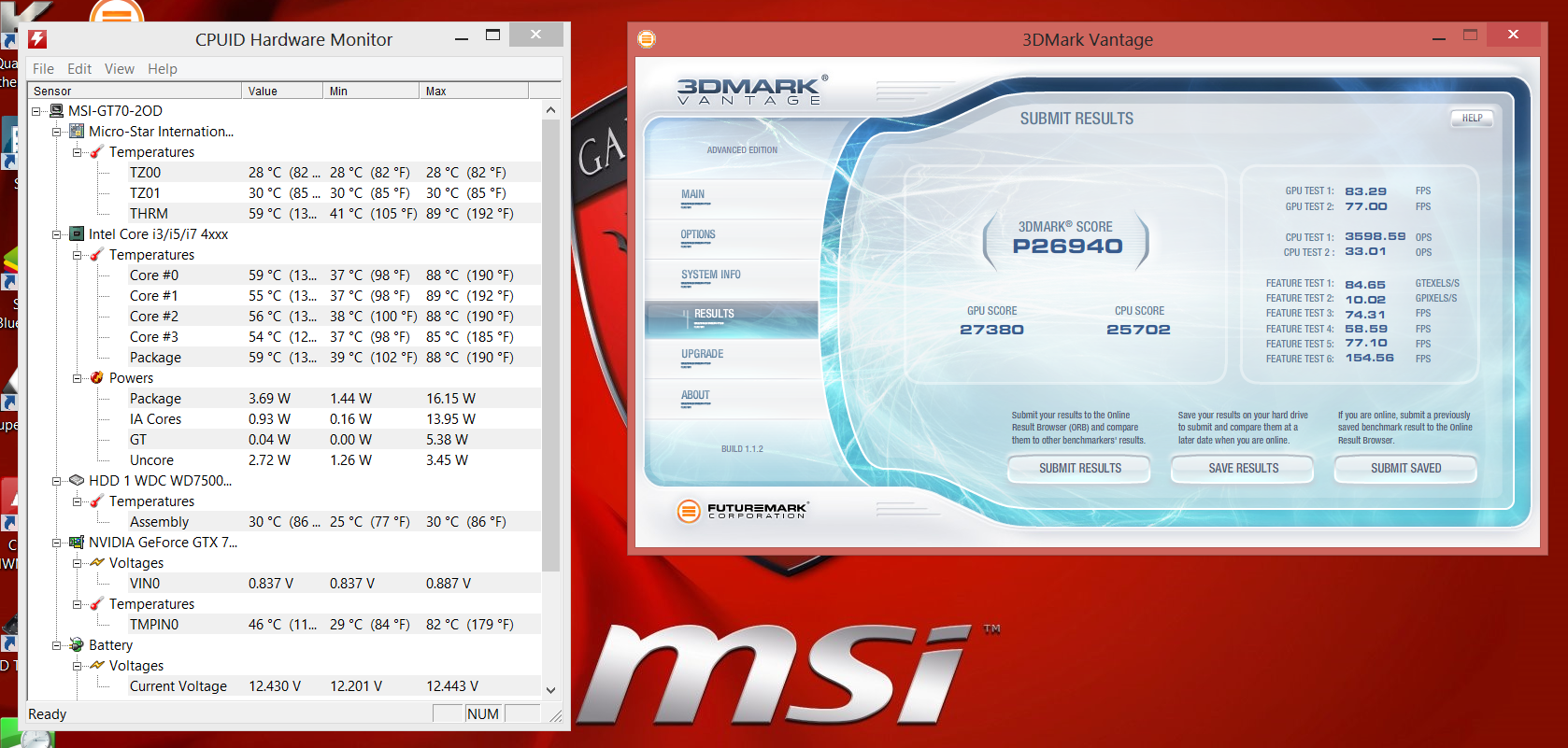
Task: Collapse the Intel Core i3/i5/i7 node
Action: (x=57, y=234)
